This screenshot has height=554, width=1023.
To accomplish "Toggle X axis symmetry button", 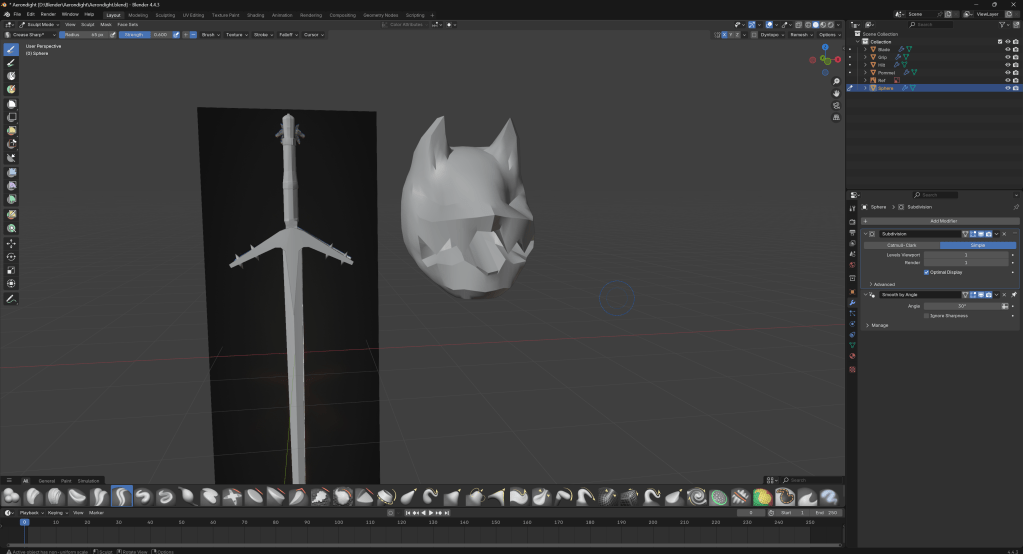I will point(724,34).
